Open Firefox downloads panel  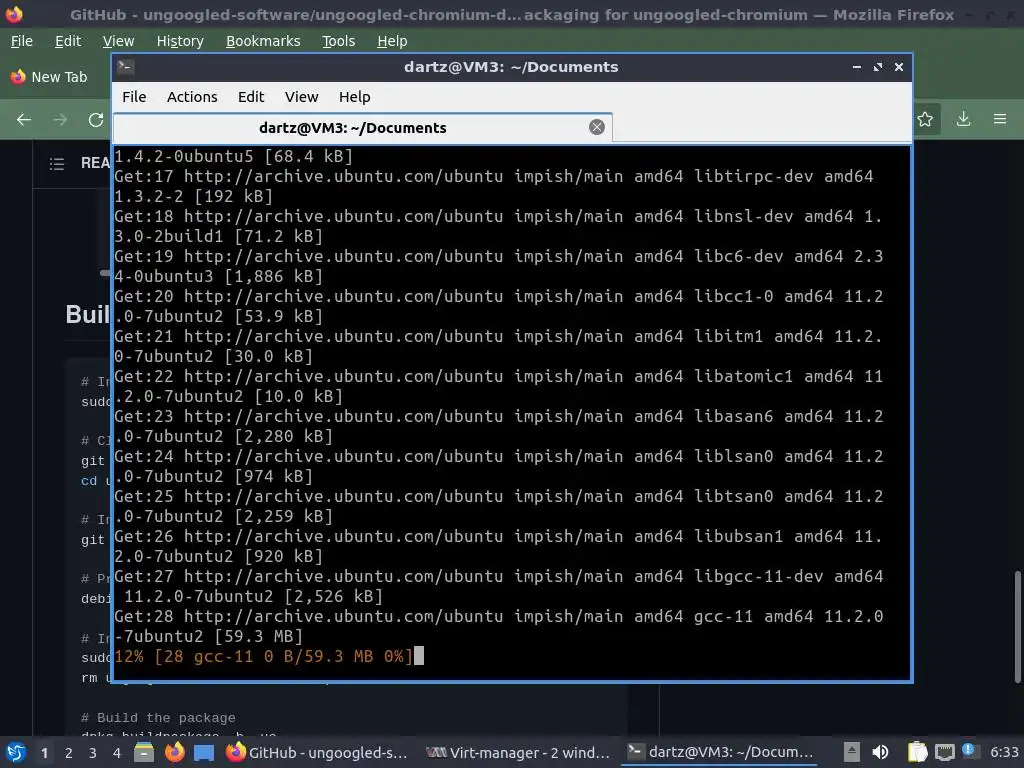click(x=963, y=119)
